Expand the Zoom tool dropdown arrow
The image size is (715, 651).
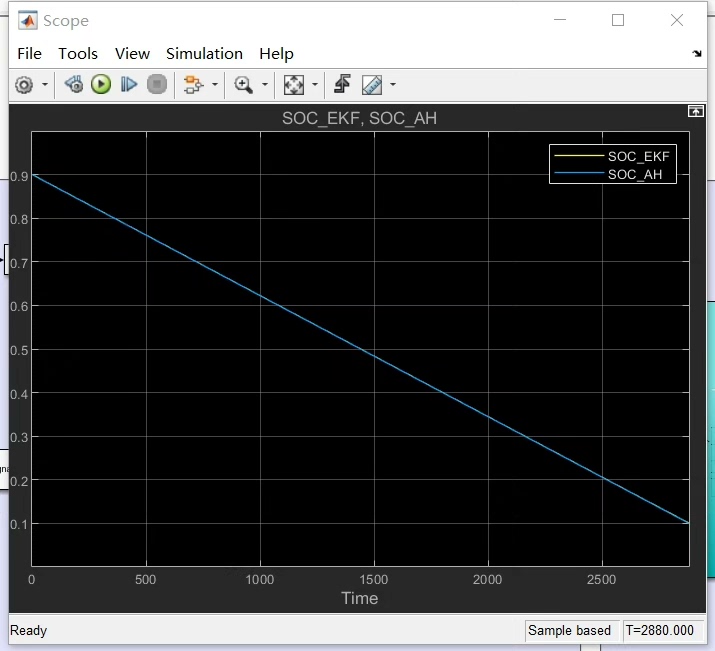(264, 85)
